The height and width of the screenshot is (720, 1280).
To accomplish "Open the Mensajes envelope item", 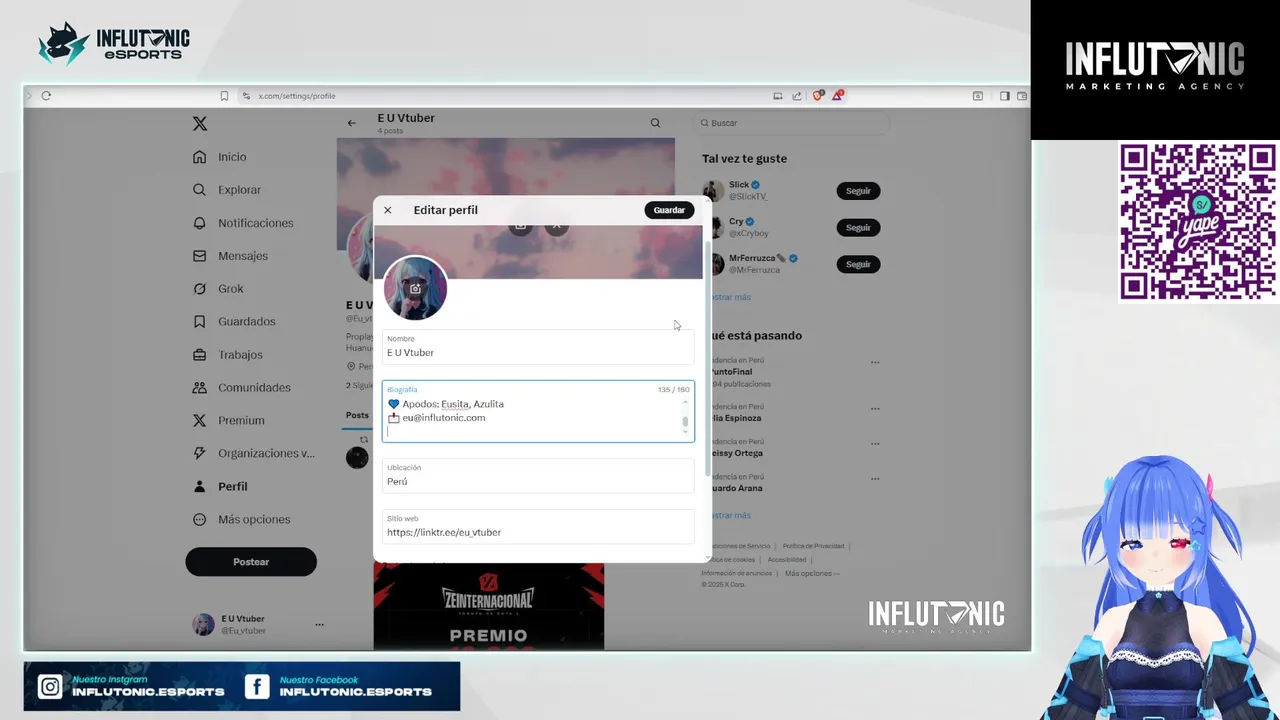I will pos(231,256).
